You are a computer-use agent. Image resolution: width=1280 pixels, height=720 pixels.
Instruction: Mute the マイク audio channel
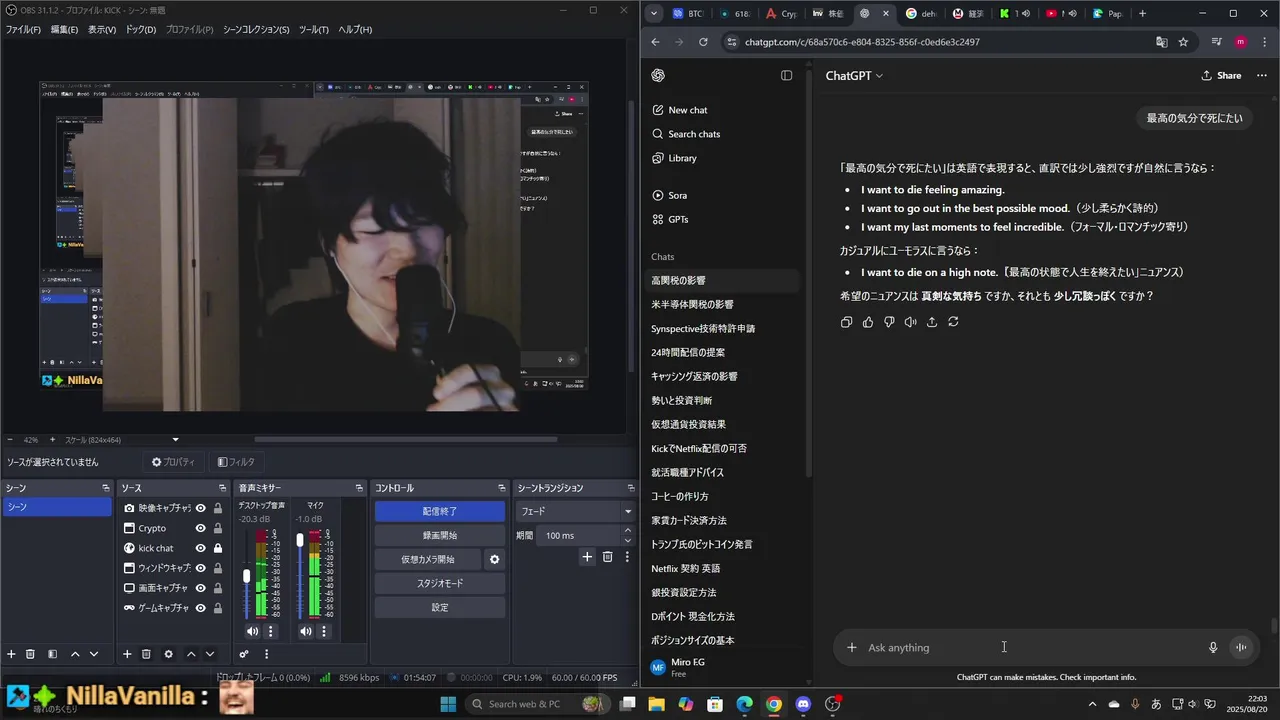tap(305, 631)
